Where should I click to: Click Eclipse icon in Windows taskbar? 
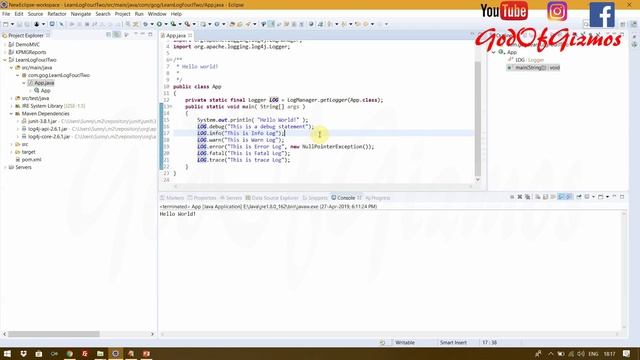coord(116,354)
